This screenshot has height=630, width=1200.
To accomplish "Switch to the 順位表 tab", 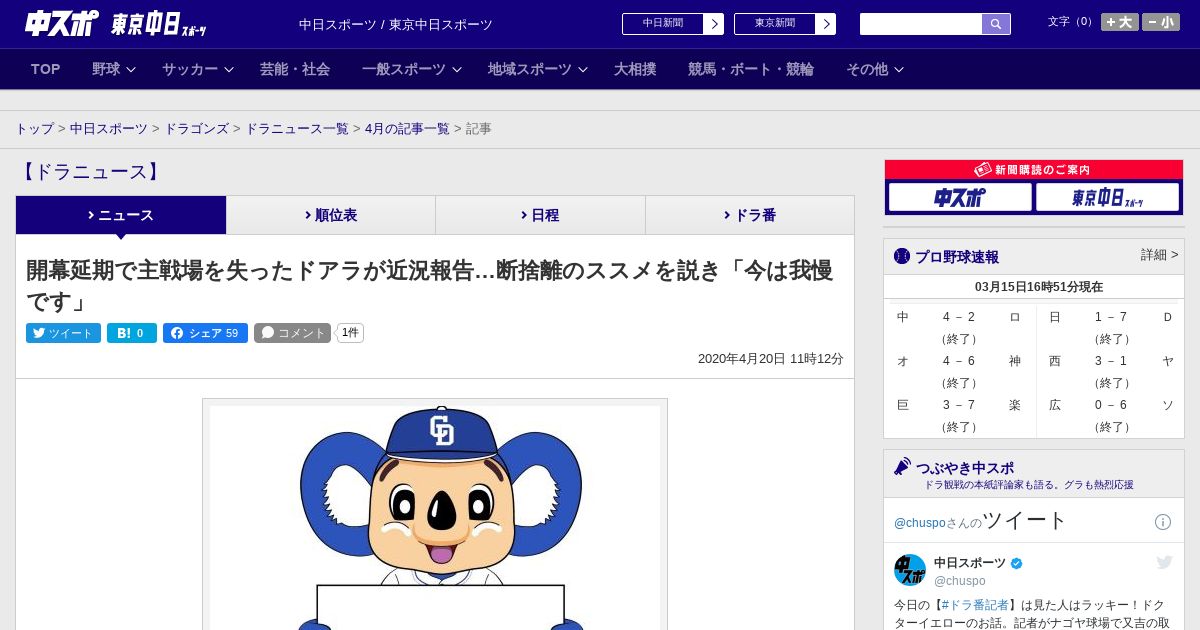I will click(x=330, y=215).
